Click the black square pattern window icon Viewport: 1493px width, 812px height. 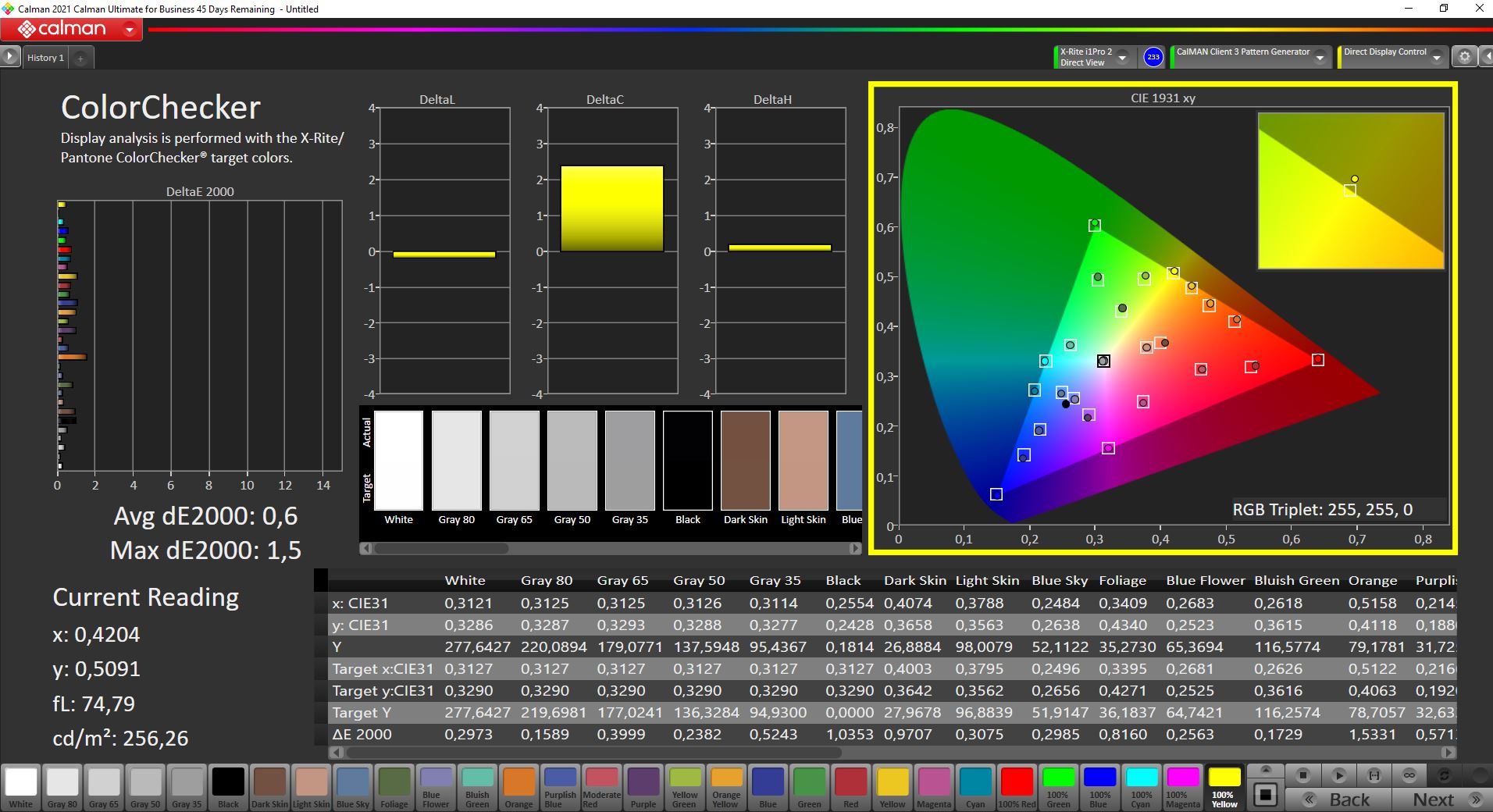[x=1266, y=796]
